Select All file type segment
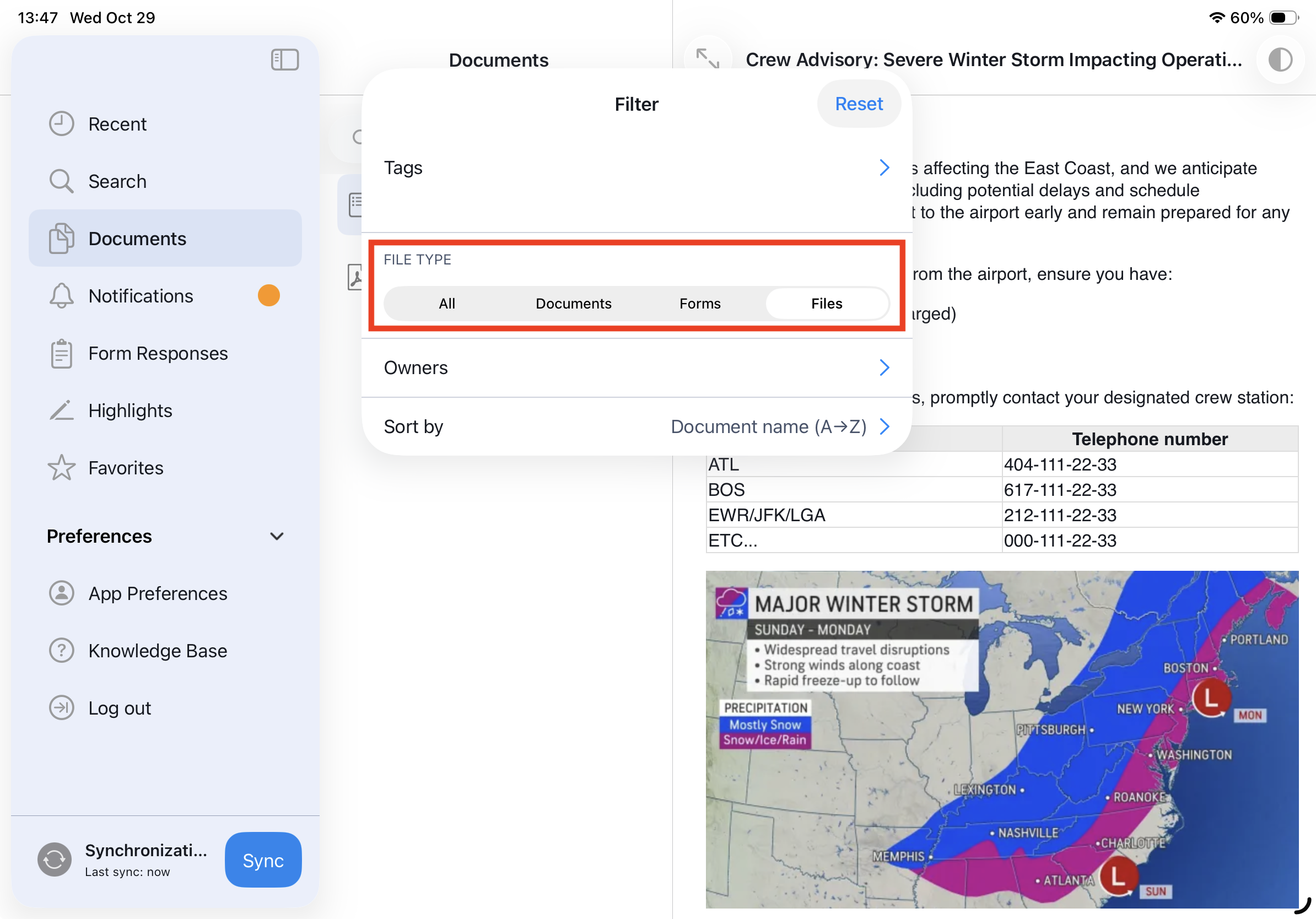The width and height of the screenshot is (1316, 919). click(446, 303)
